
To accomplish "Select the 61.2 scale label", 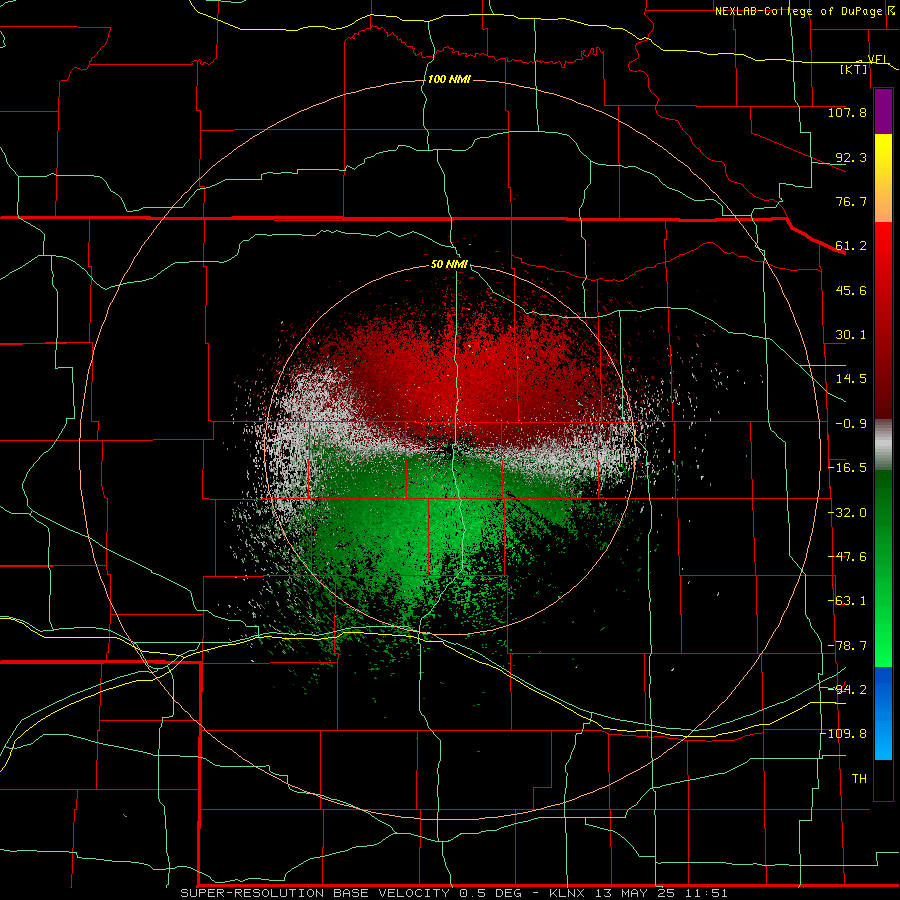I will pos(851,246).
